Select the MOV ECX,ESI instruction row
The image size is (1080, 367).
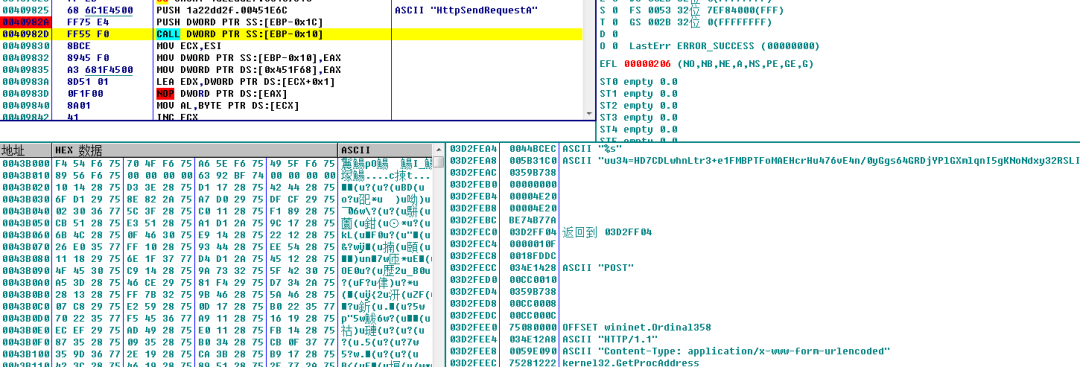click(292, 46)
